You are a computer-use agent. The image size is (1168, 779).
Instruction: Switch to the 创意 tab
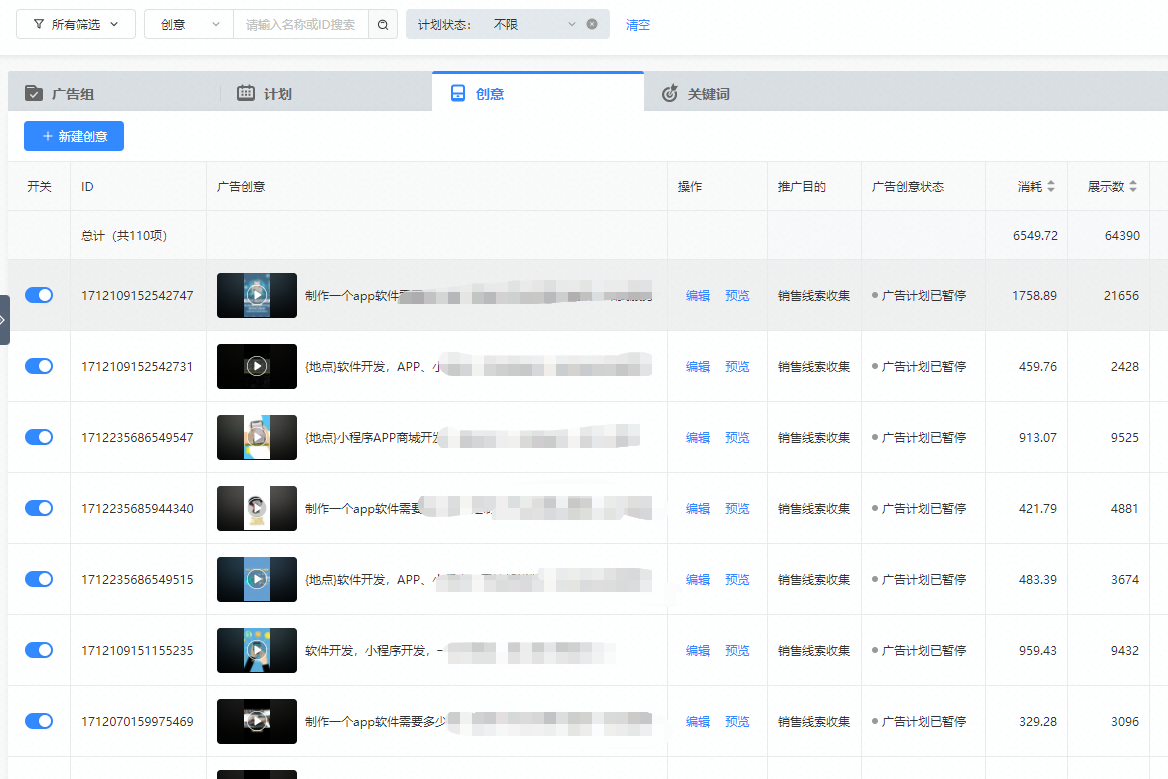538,92
